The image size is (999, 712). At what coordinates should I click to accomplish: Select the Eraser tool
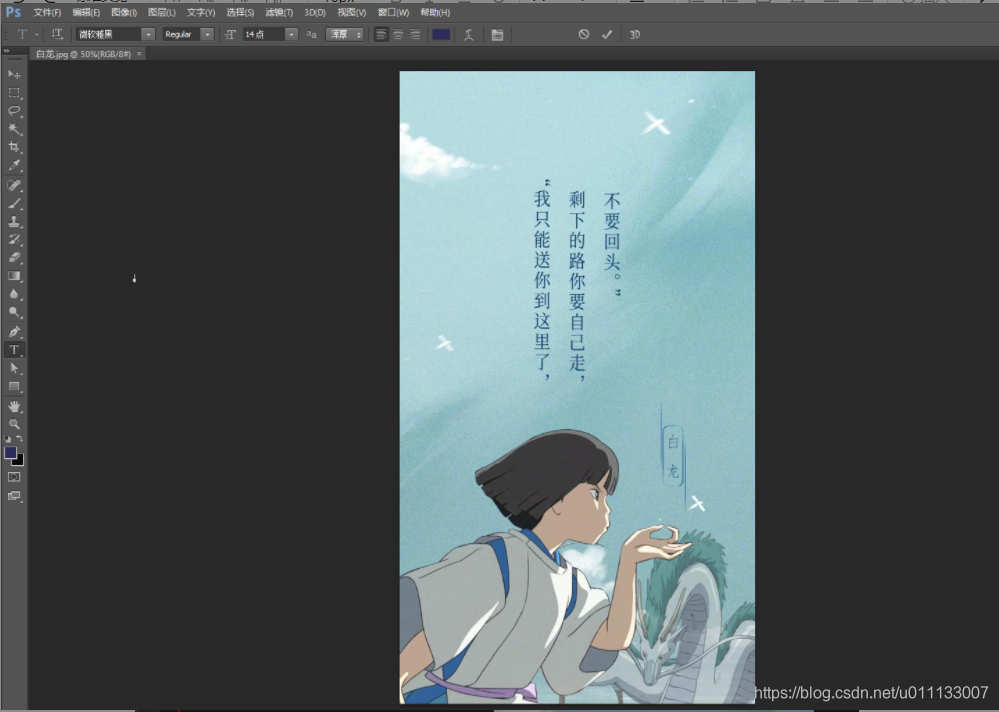[14, 258]
